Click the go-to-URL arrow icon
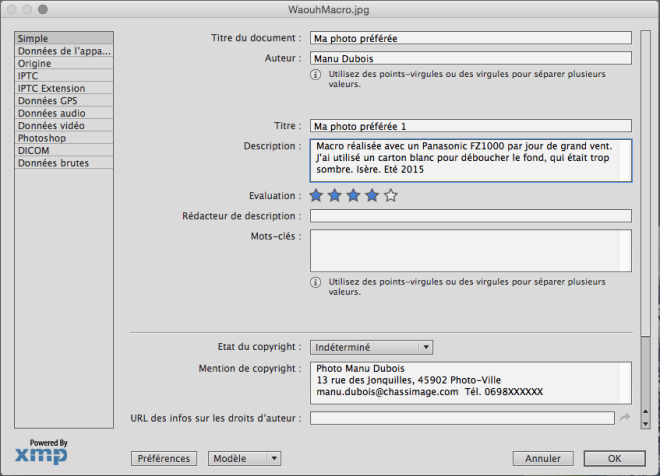Screen dimensions: 660x476 625,418
